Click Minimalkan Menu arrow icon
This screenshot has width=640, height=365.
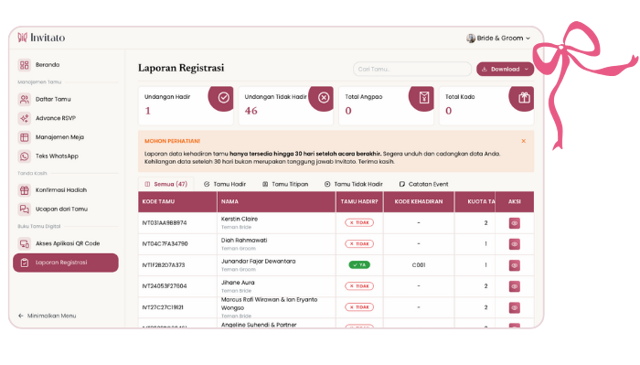(21, 316)
